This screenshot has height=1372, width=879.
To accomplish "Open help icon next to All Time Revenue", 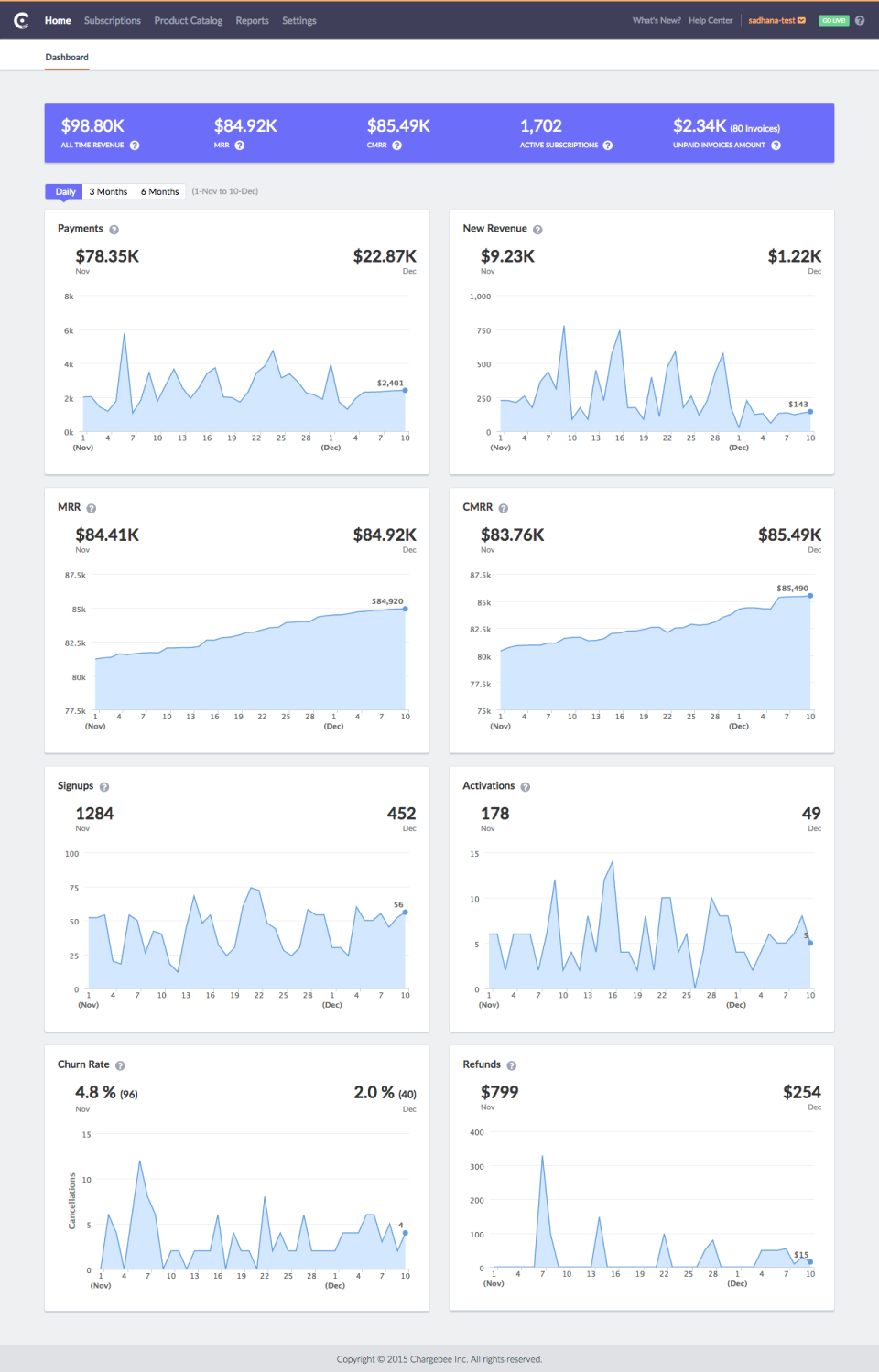I will [135, 146].
